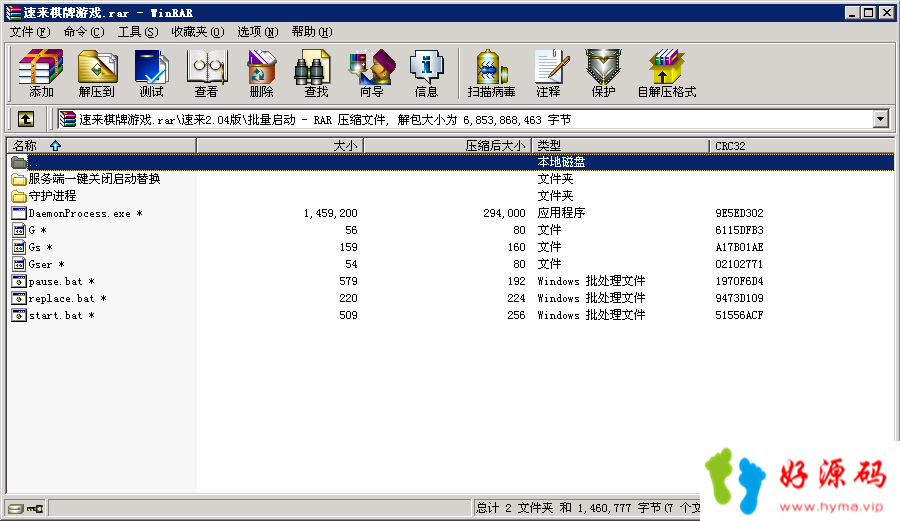900x521 pixels.
Task: Start Virus Scan (扫描病毒) tool
Action: point(491,73)
